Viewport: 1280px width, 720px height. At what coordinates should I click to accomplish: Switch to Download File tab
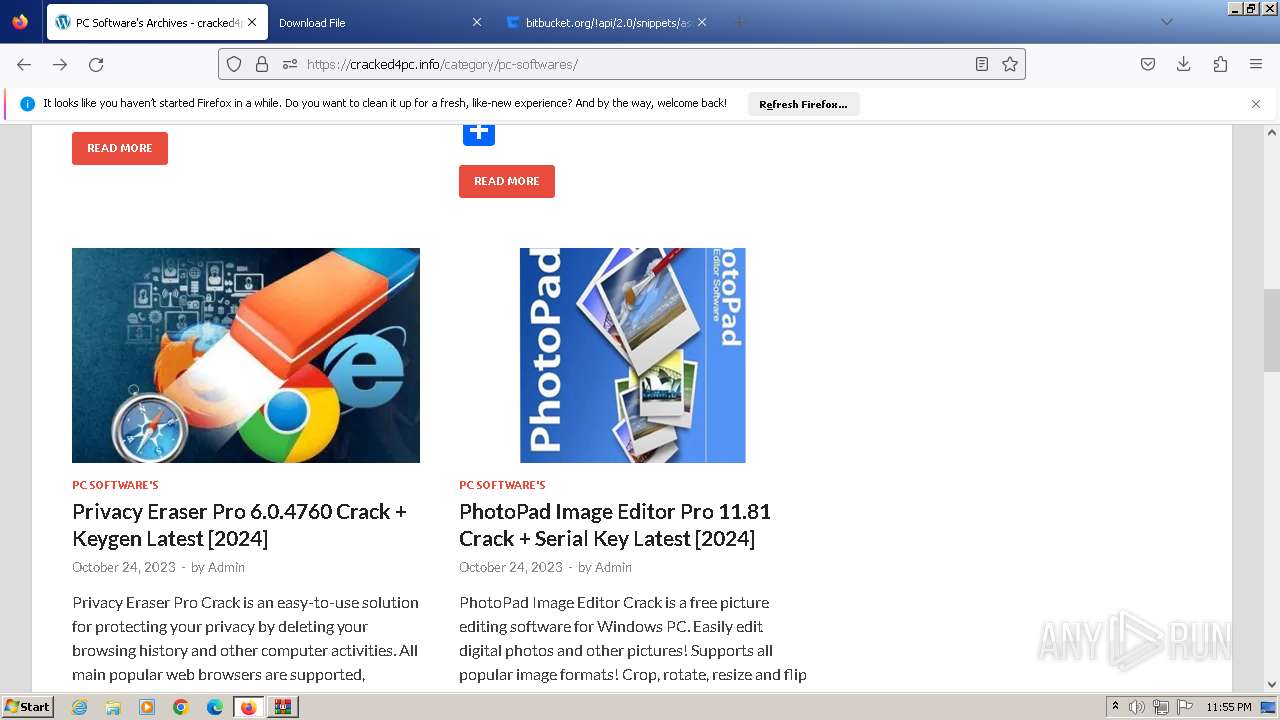point(380,22)
